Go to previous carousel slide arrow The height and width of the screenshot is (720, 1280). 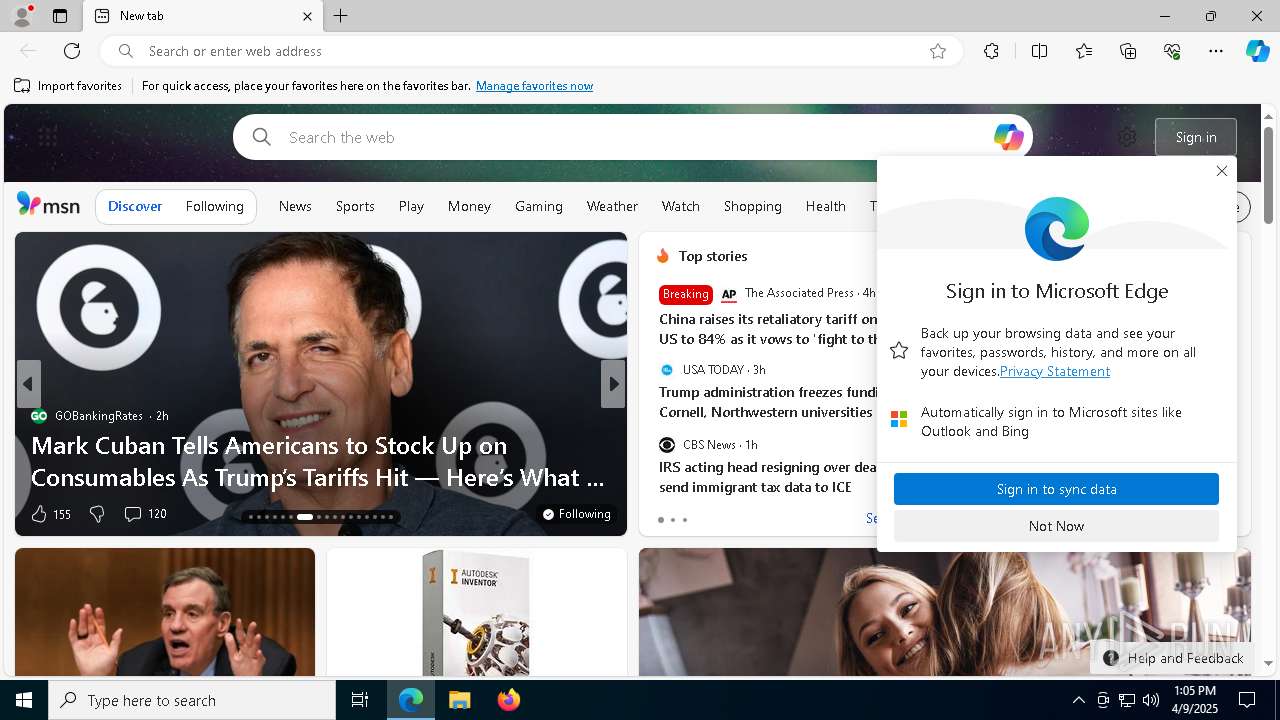click(28, 384)
